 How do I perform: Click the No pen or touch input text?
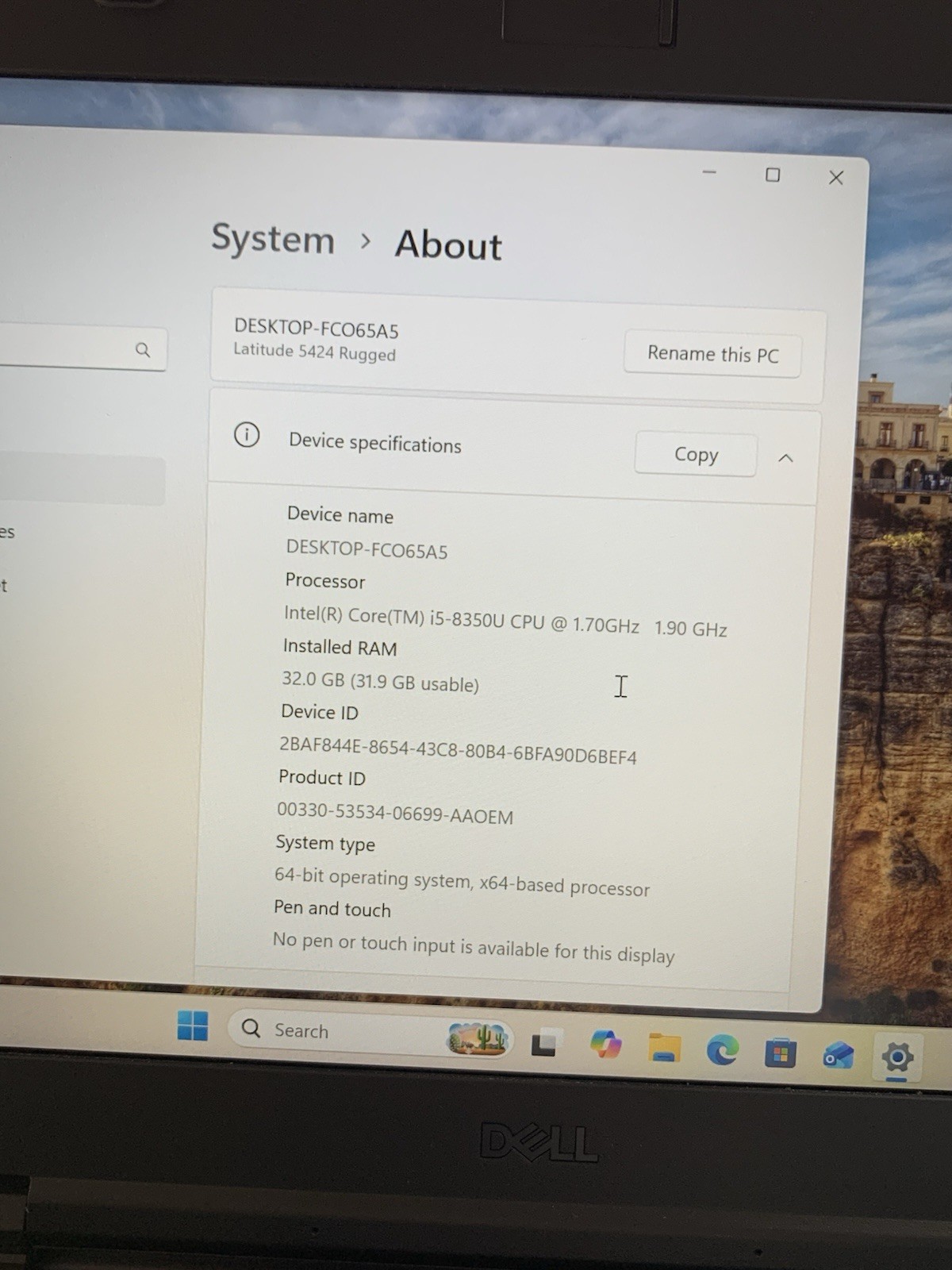[474, 948]
